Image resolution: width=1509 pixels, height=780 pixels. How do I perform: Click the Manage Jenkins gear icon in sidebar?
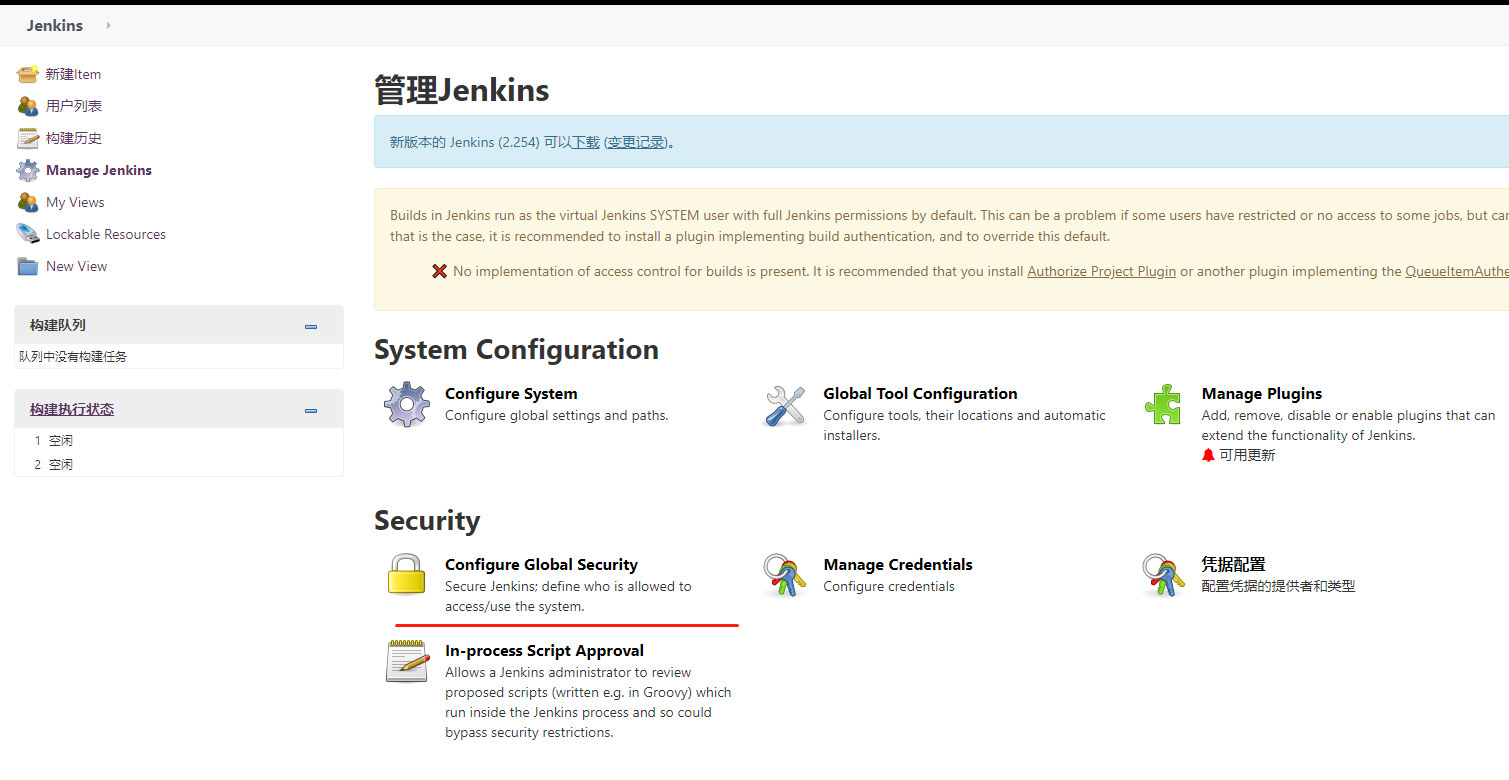click(x=28, y=170)
